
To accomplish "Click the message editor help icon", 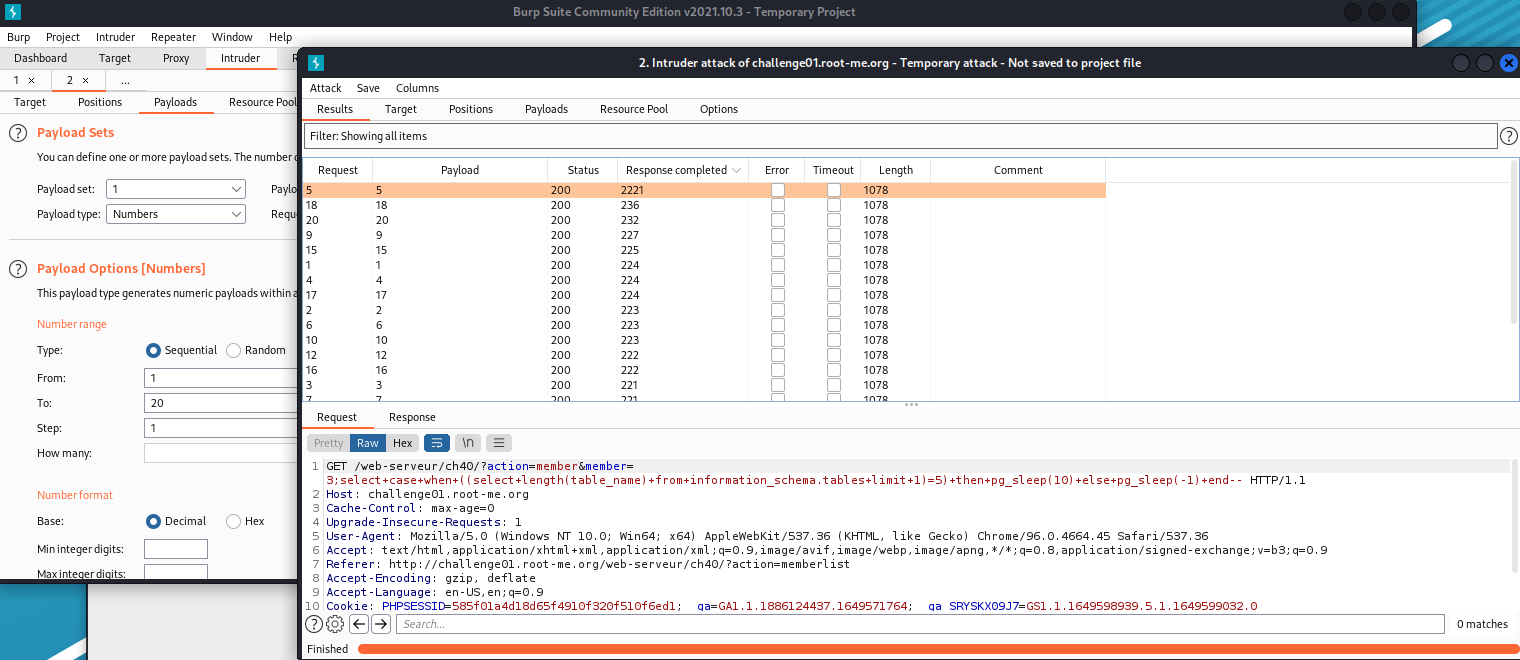I will 314,624.
